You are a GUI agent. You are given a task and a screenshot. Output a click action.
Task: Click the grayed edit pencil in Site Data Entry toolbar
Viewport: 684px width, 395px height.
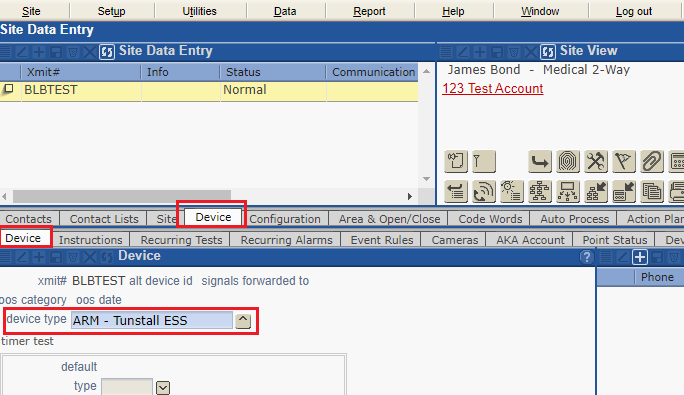pos(22,52)
